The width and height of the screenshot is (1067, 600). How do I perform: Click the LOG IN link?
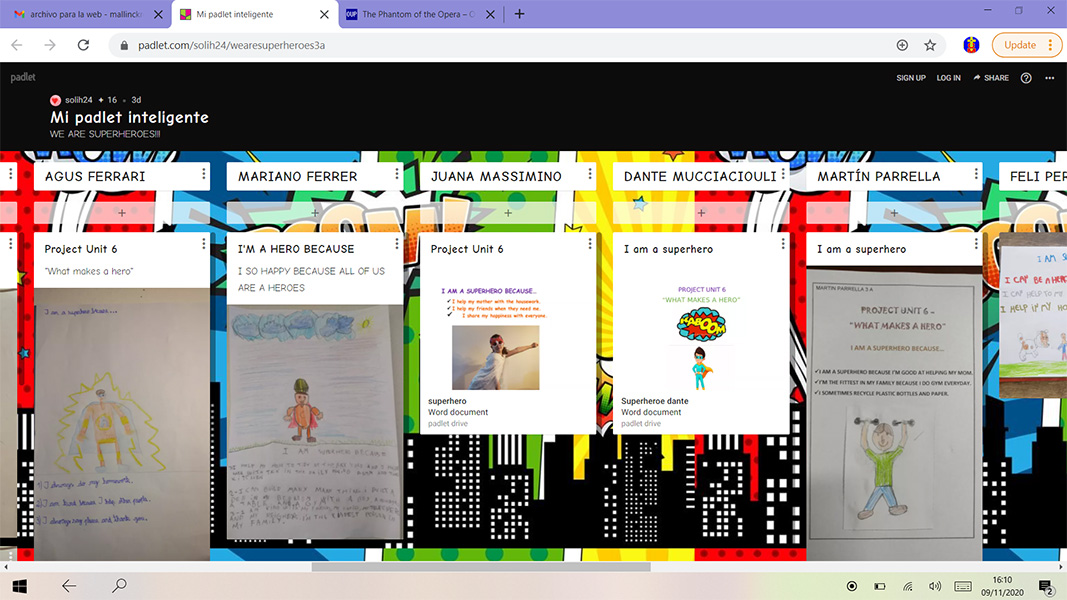(948, 78)
